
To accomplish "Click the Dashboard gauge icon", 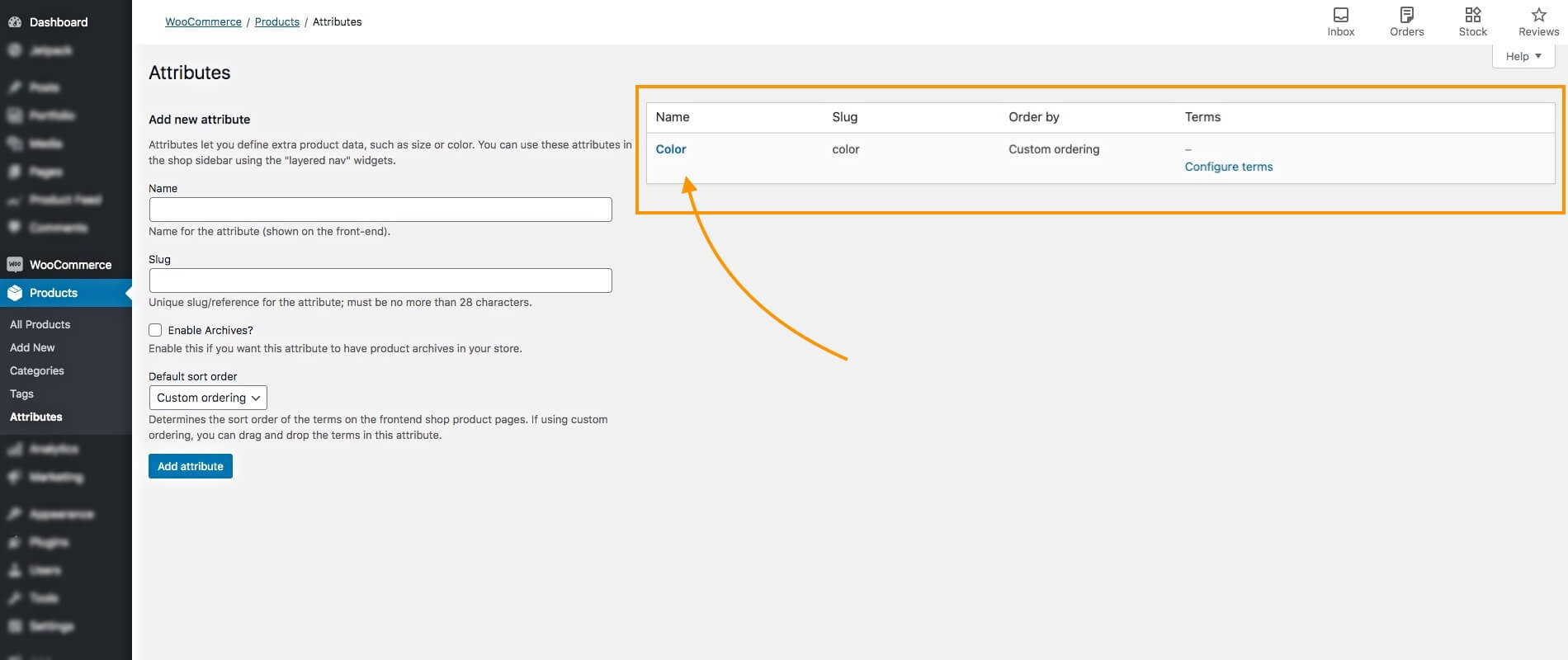I will tap(15, 22).
